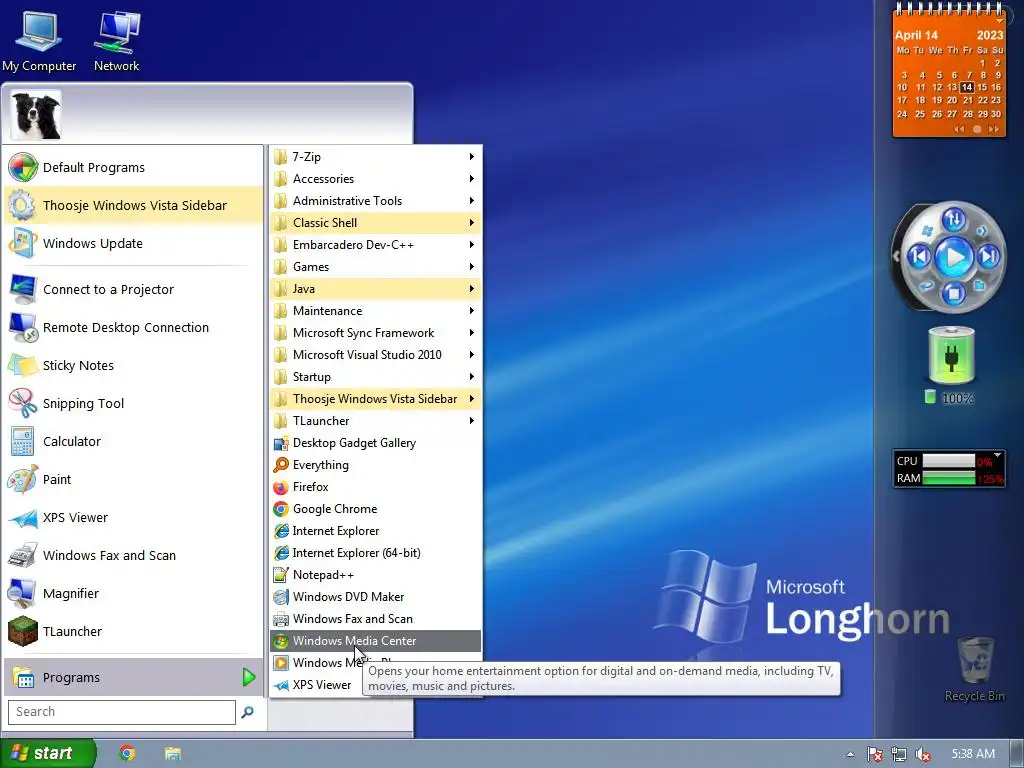Open Thoosje Windows Vista Sidebar folder in Programs
The image size is (1024, 768).
click(x=376, y=398)
